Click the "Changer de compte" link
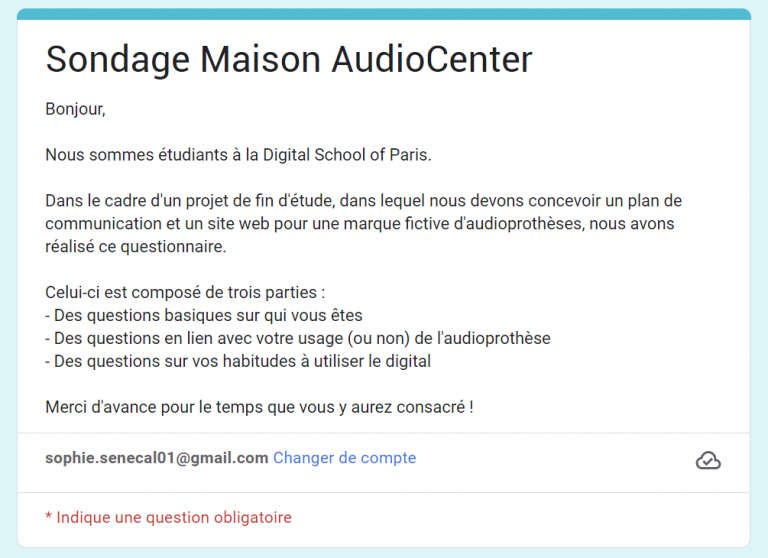The height and width of the screenshot is (558, 768). (x=344, y=458)
